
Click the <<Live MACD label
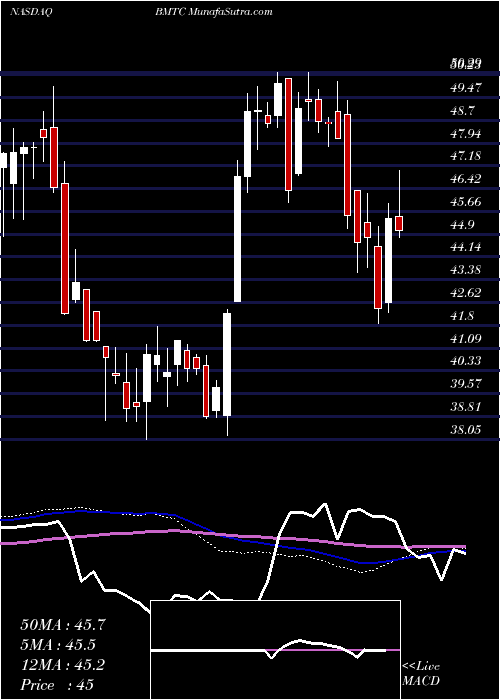(x=421, y=674)
